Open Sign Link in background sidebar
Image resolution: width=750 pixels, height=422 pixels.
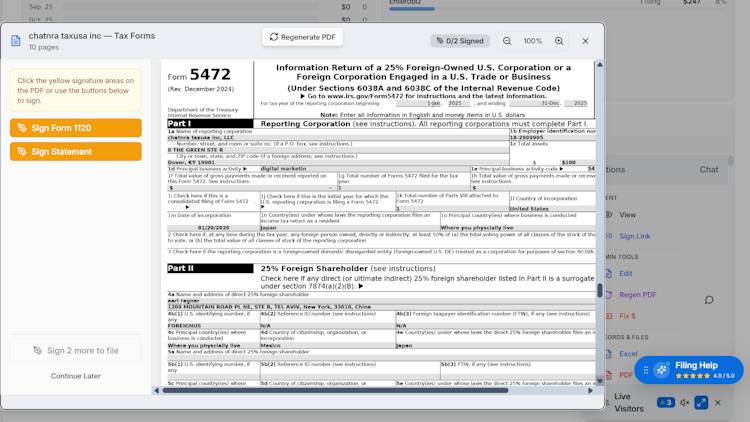634,236
